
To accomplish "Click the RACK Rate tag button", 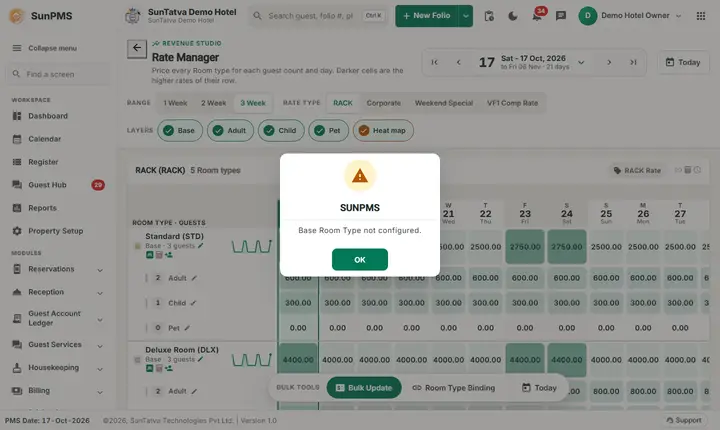I will 637,170.
